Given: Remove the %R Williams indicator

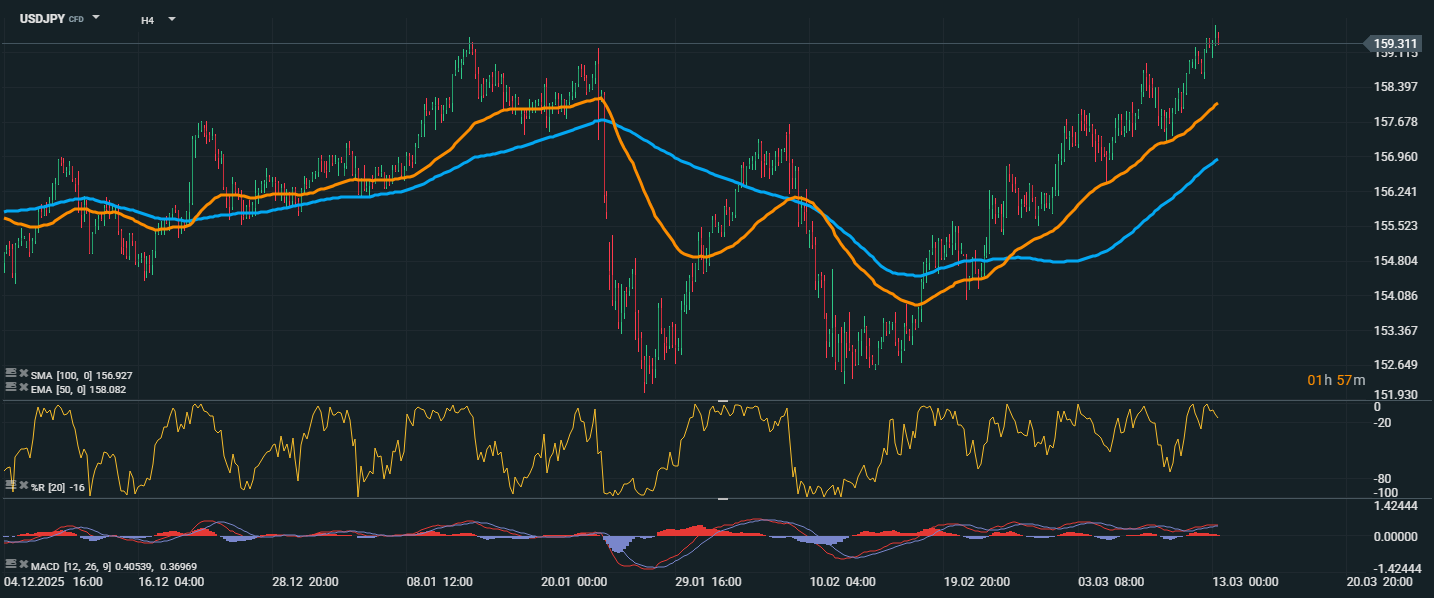Looking at the screenshot, I should click(x=23, y=486).
